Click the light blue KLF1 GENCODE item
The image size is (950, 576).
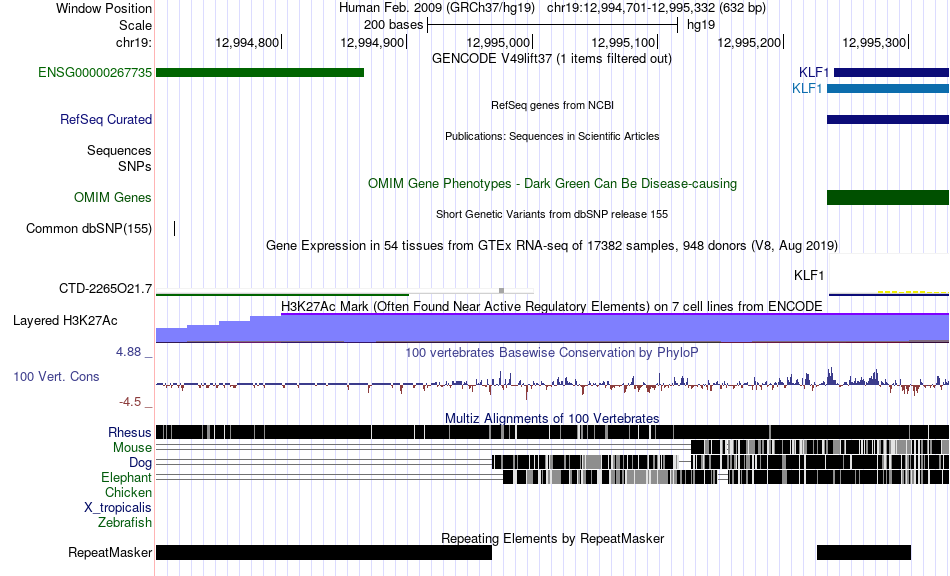(x=888, y=88)
